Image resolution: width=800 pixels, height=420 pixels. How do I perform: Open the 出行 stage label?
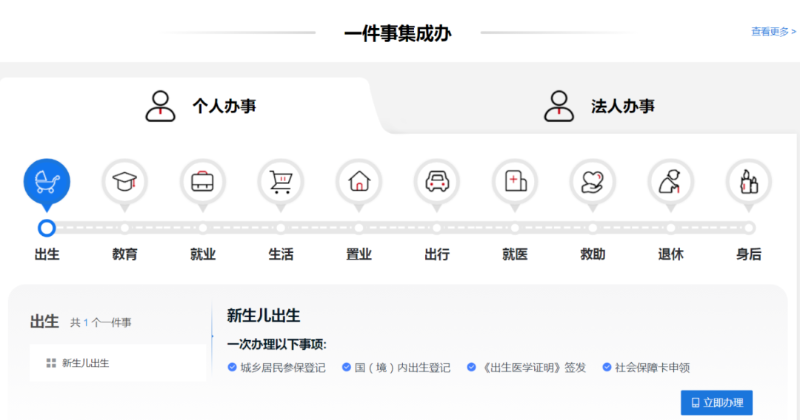(x=437, y=254)
